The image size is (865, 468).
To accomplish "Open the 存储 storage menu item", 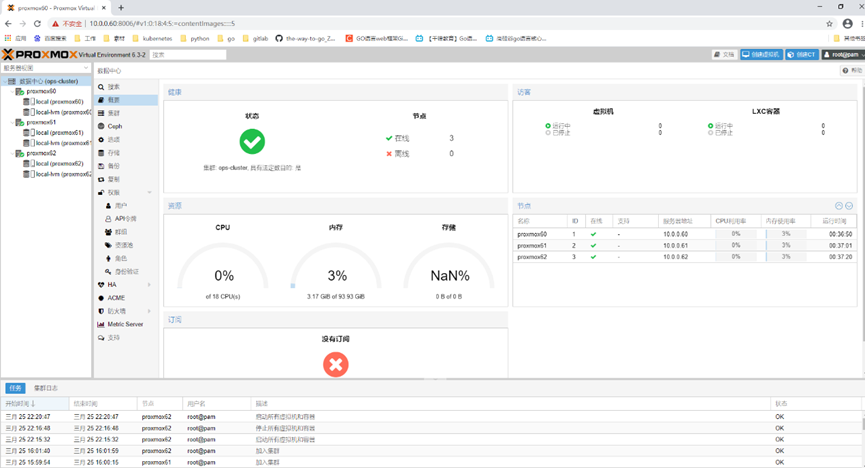I will coord(126,153).
